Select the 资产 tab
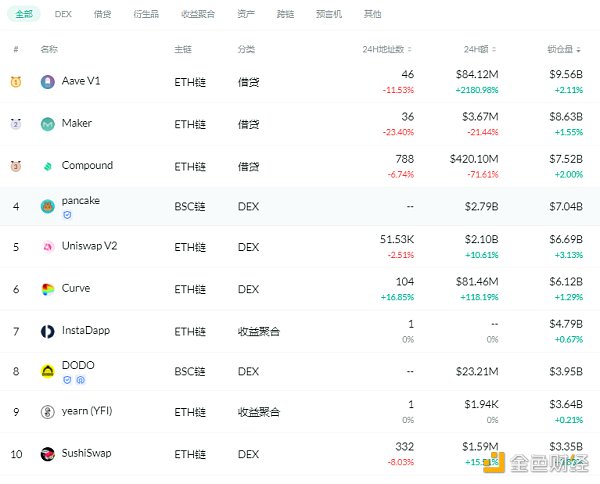 [246, 14]
